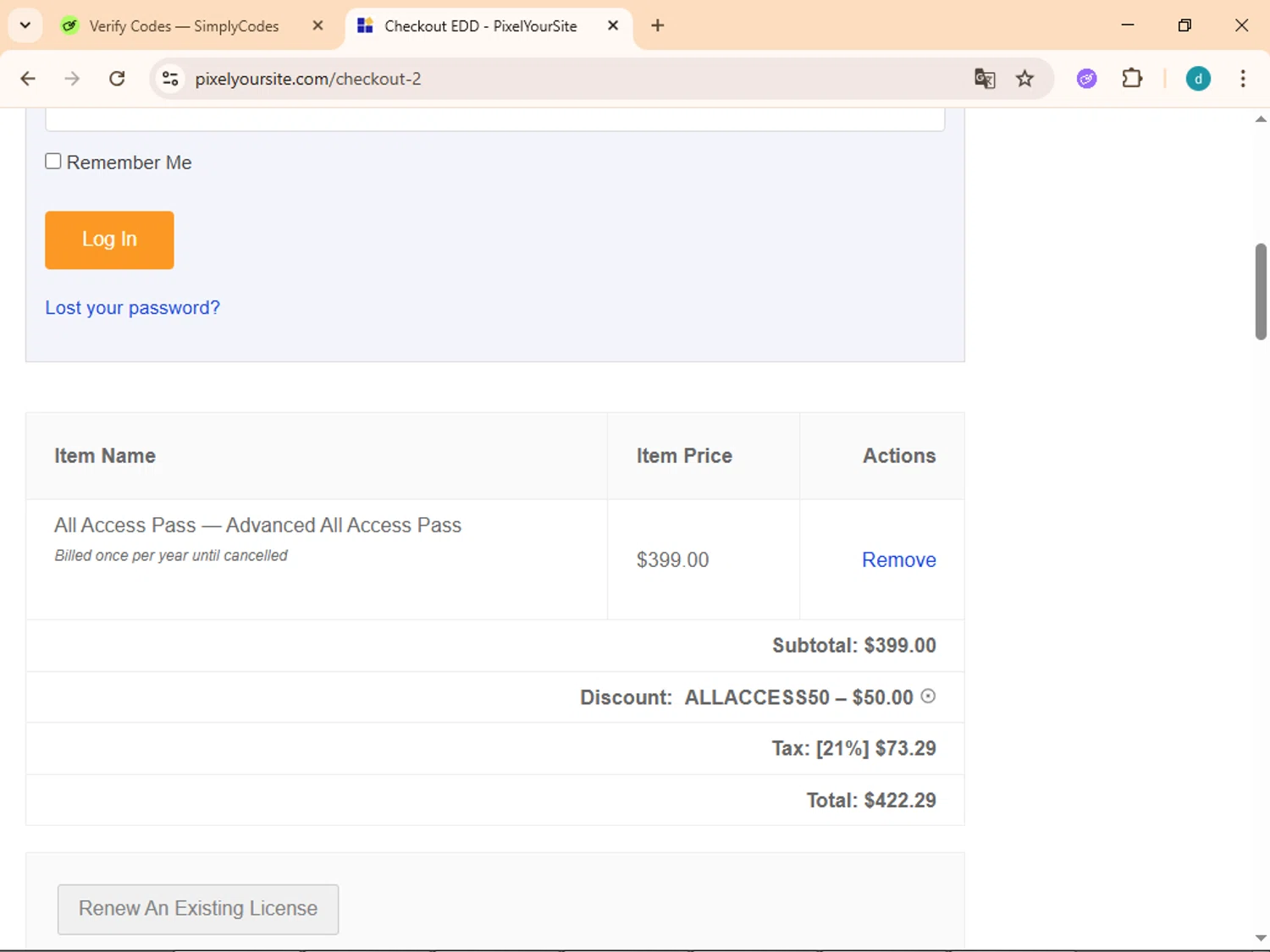This screenshot has width=1270, height=952.
Task: Click Renew An Existing License button
Action: [198, 909]
